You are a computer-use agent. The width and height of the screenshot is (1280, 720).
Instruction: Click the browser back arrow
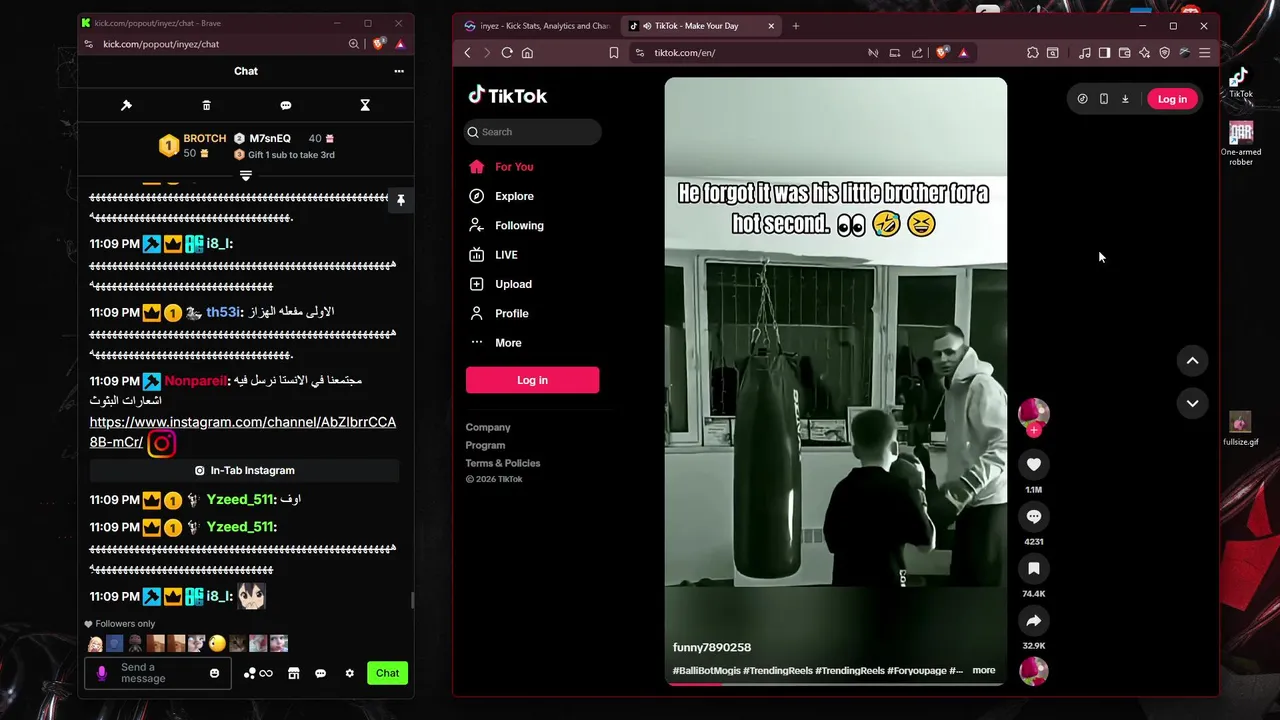pyautogui.click(x=467, y=53)
